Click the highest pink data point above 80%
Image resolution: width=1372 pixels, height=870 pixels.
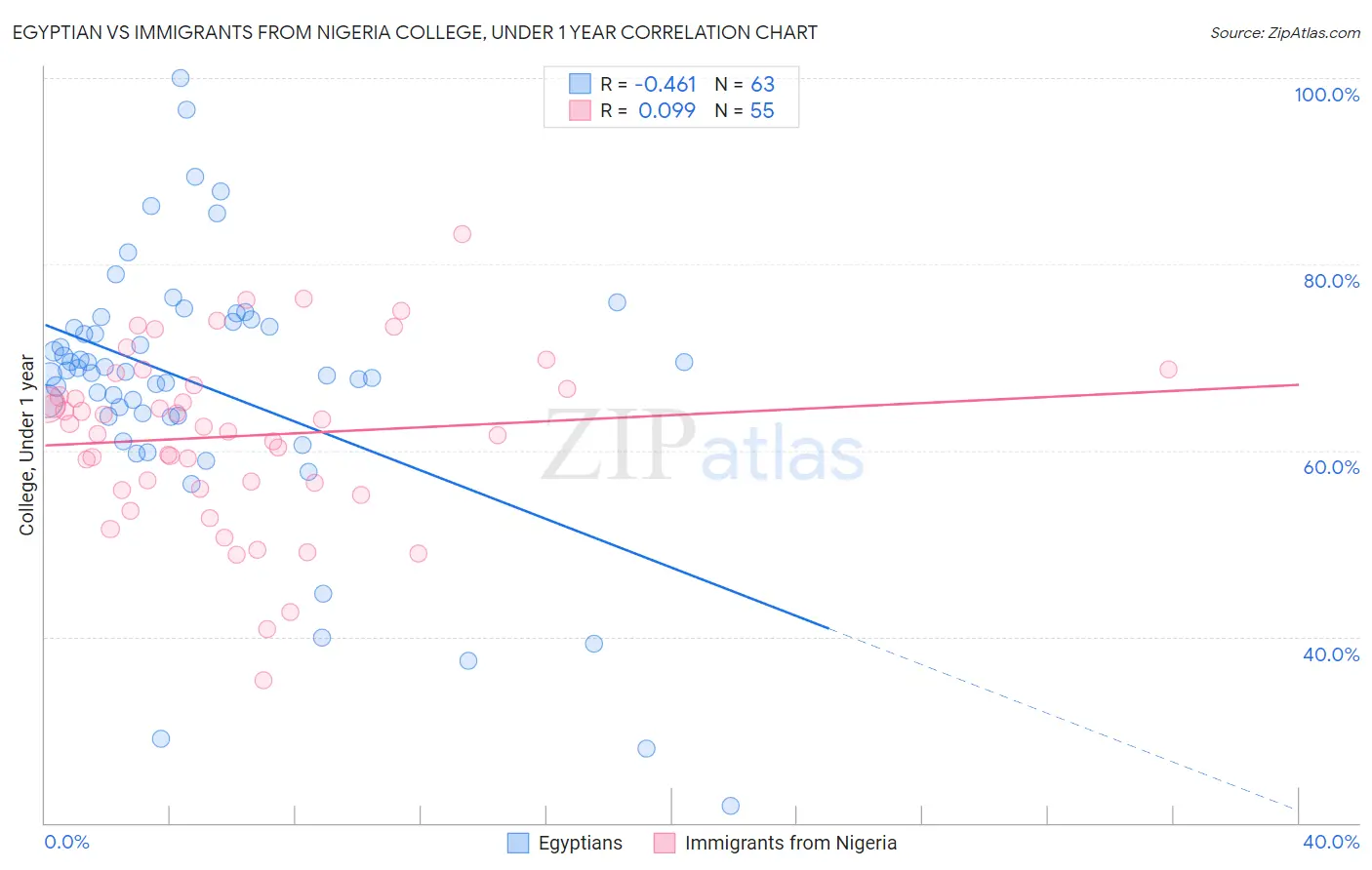click(x=463, y=234)
